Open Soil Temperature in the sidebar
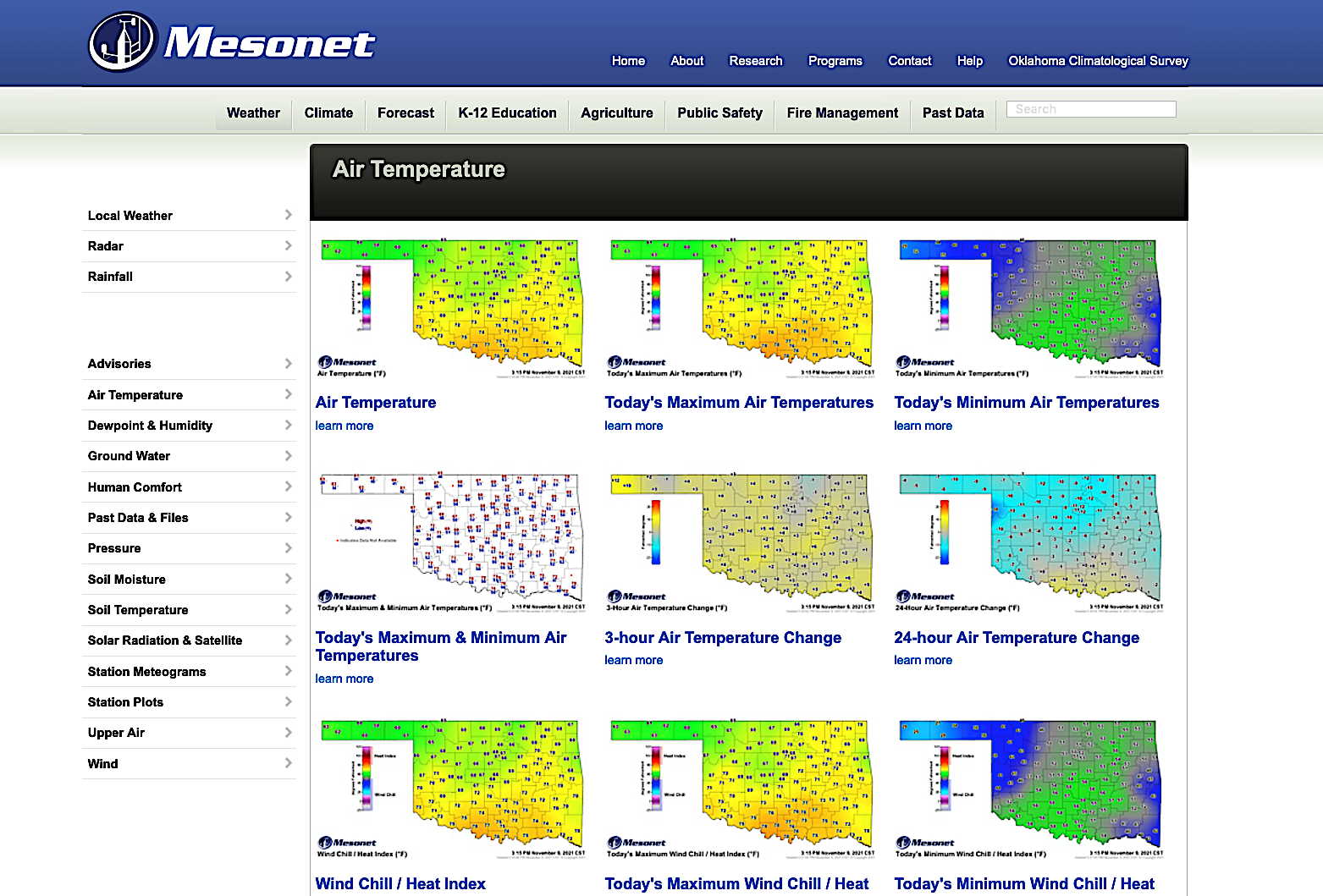1323x896 pixels. click(x=189, y=610)
